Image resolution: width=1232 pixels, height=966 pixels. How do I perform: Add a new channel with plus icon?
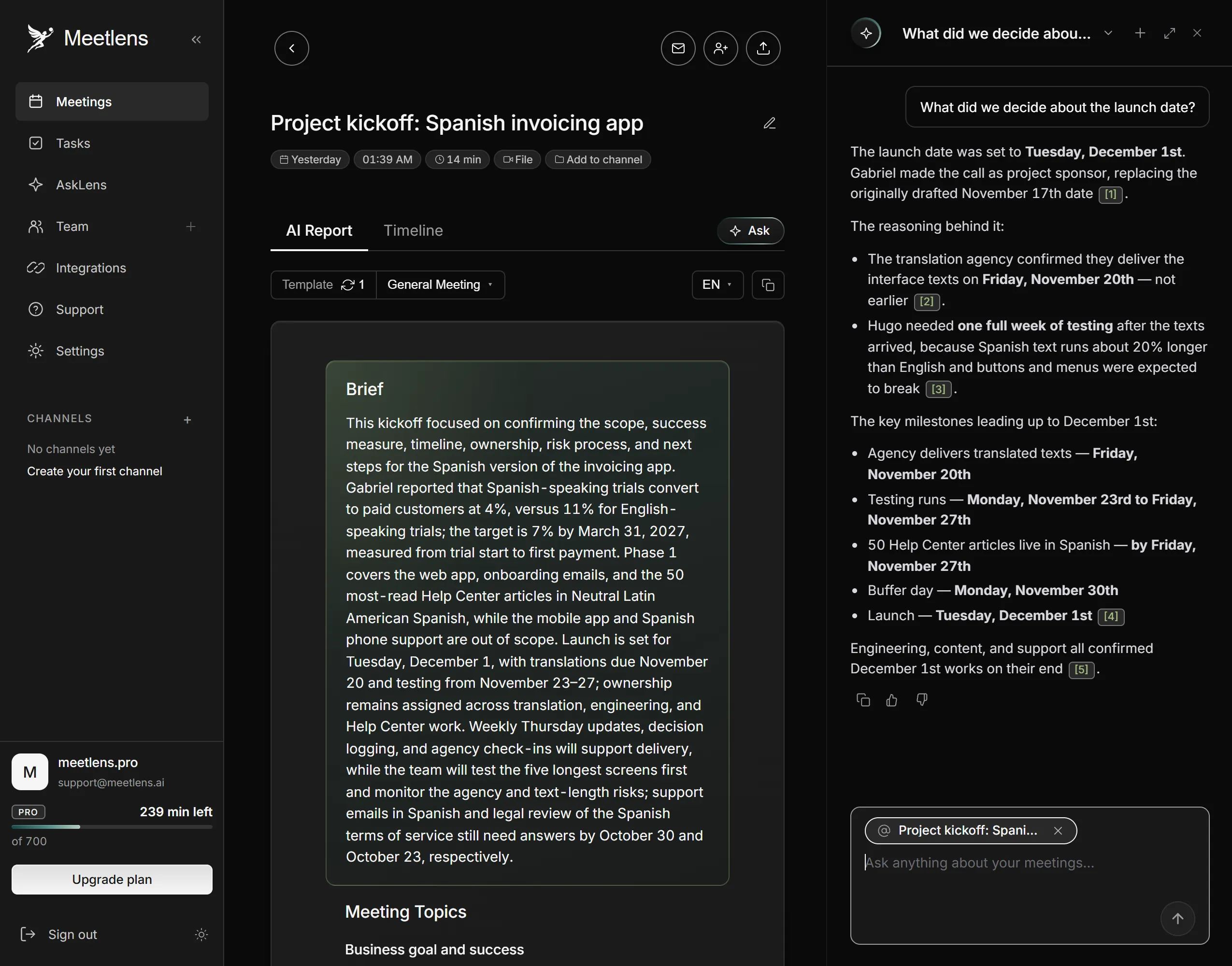coord(187,420)
